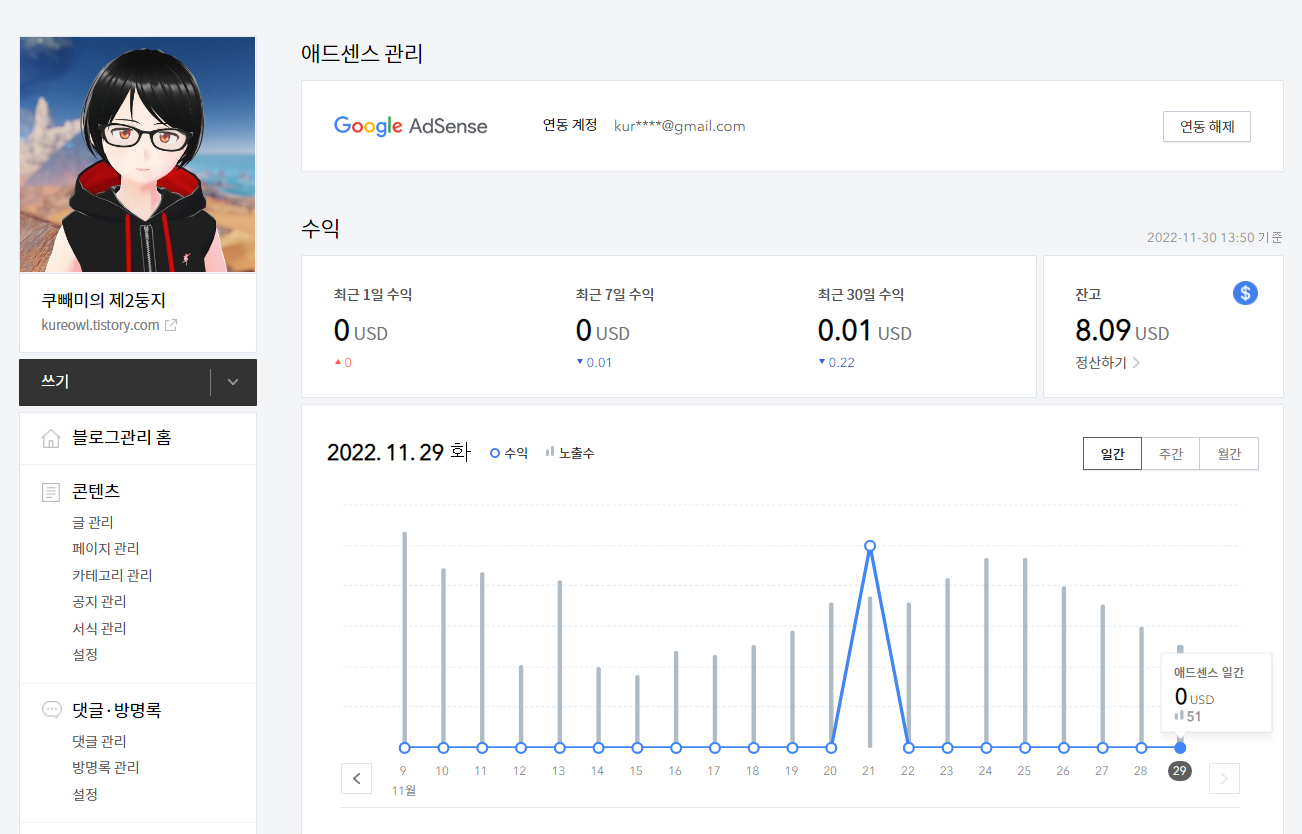1302x834 pixels.
Task: Click the date label 29 on axis
Action: pyautogui.click(x=1180, y=771)
